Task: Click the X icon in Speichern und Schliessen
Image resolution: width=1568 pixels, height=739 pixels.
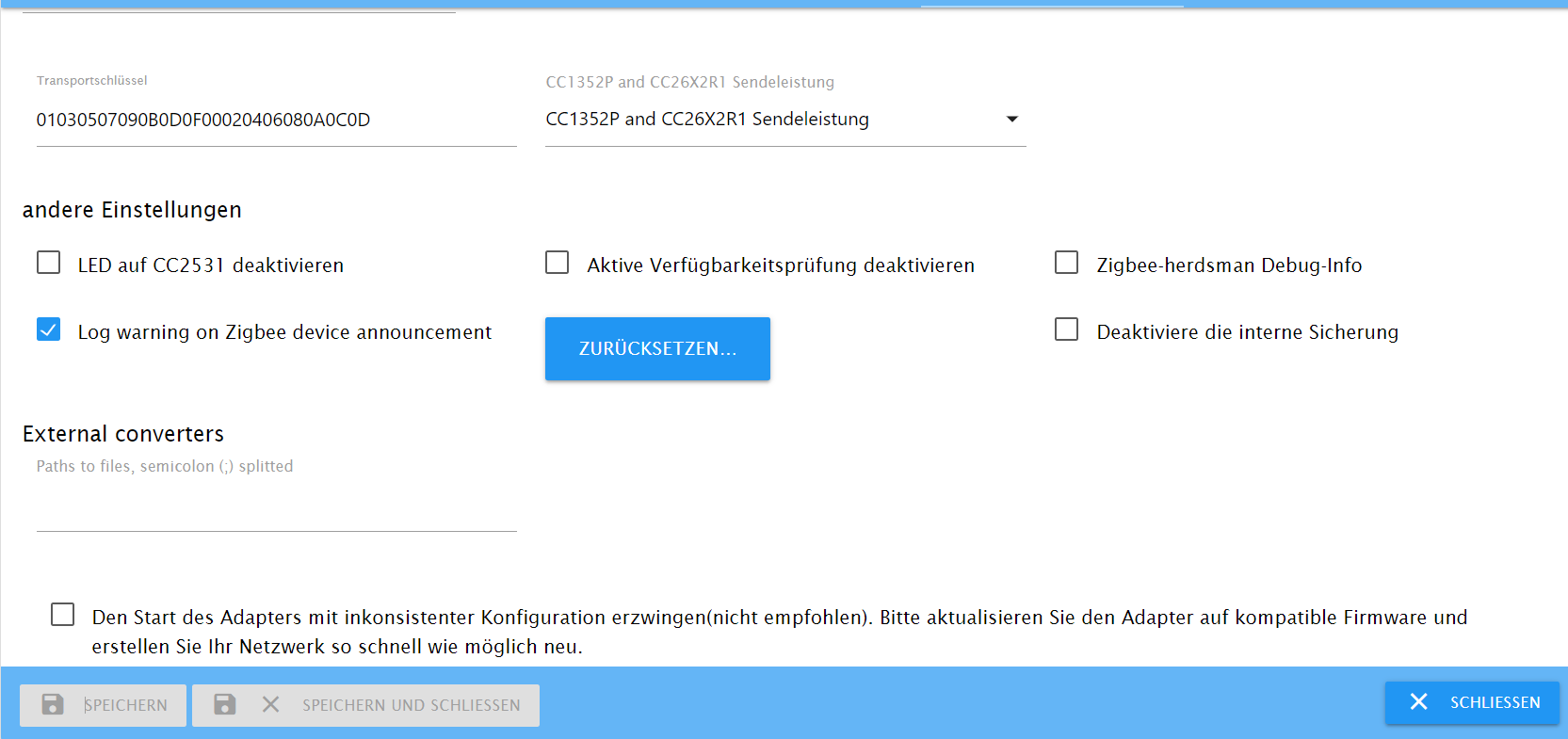Action: [x=271, y=704]
